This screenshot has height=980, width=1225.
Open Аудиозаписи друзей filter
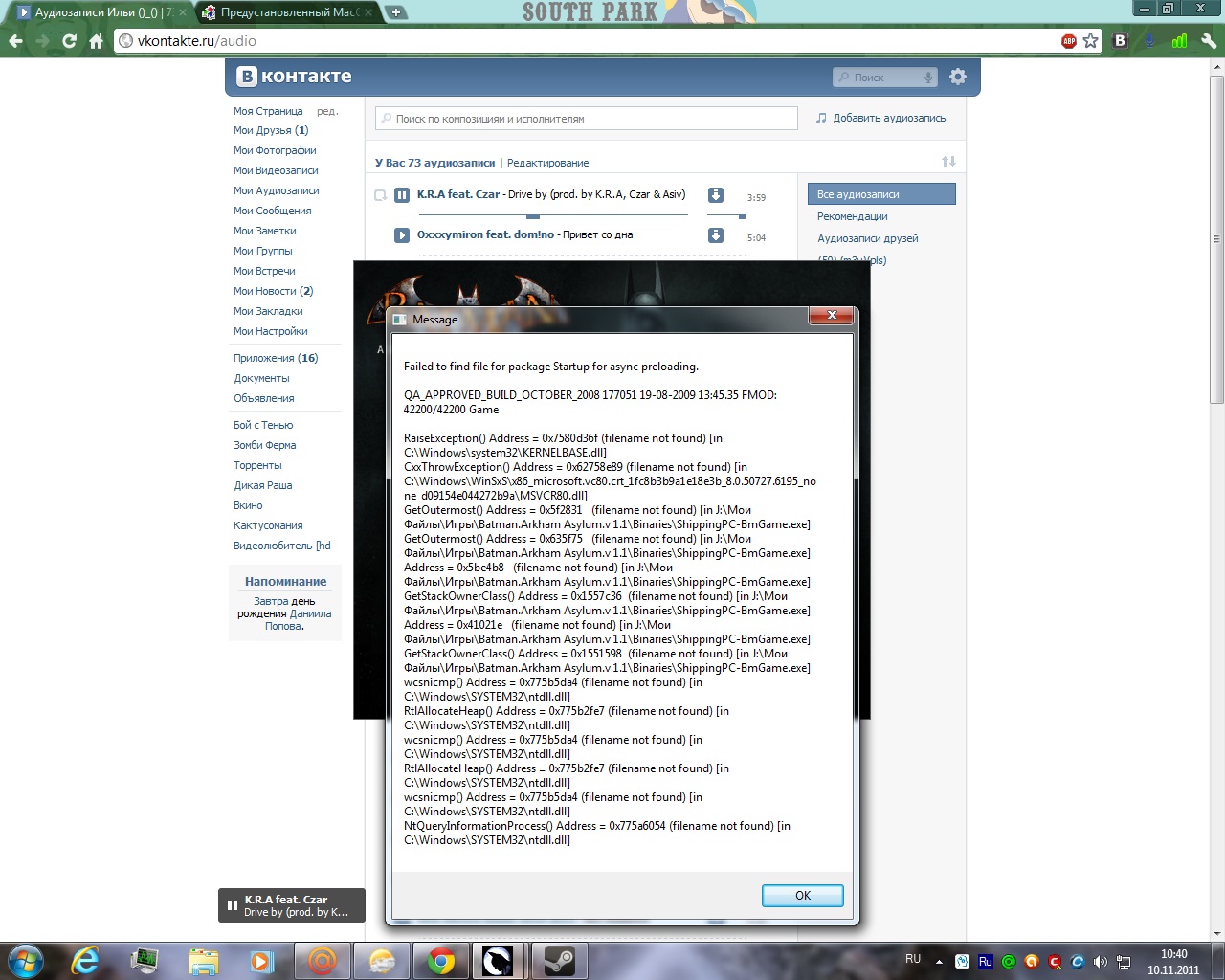[867, 238]
